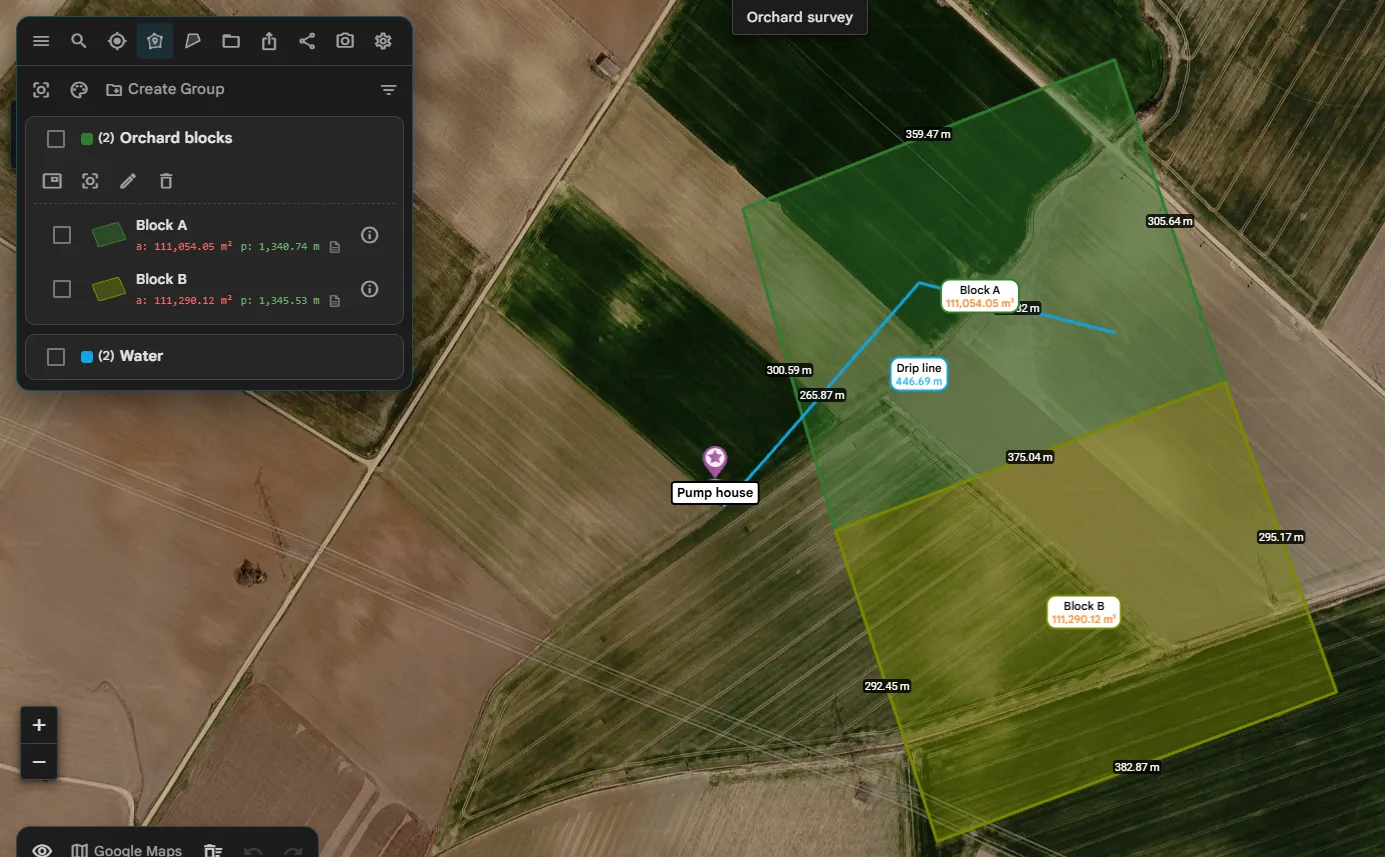Image resolution: width=1385 pixels, height=857 pixels.
Task: Open the filter lines icon beside Create Group
Action: (389, 90)
